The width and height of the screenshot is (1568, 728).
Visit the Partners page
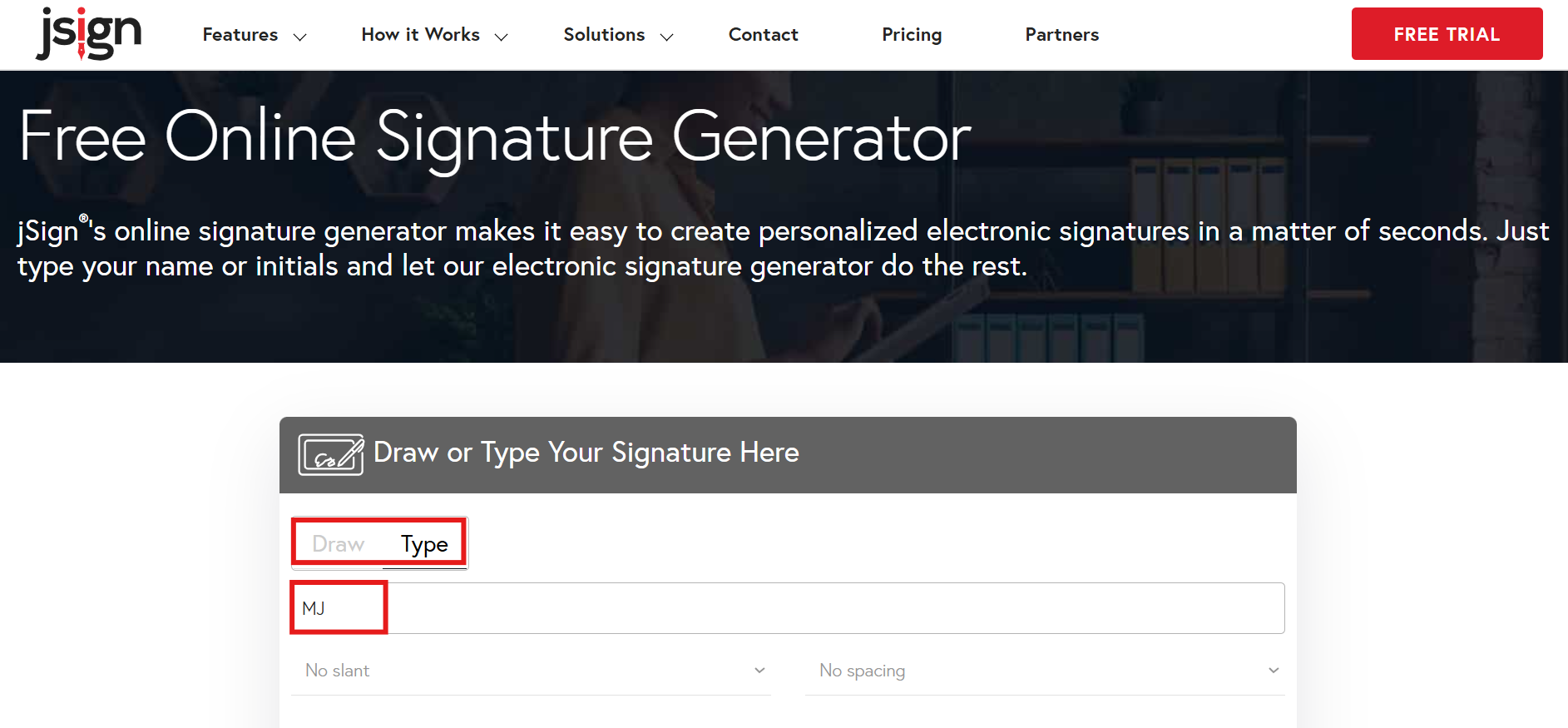pos(1061,35)
